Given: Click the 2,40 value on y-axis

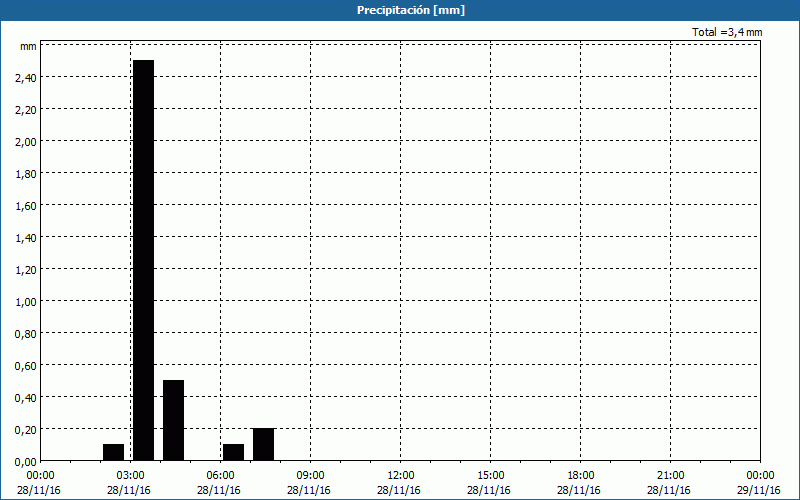Looking at the screenshot, I should pyautogui.click(x=26, y=77).
